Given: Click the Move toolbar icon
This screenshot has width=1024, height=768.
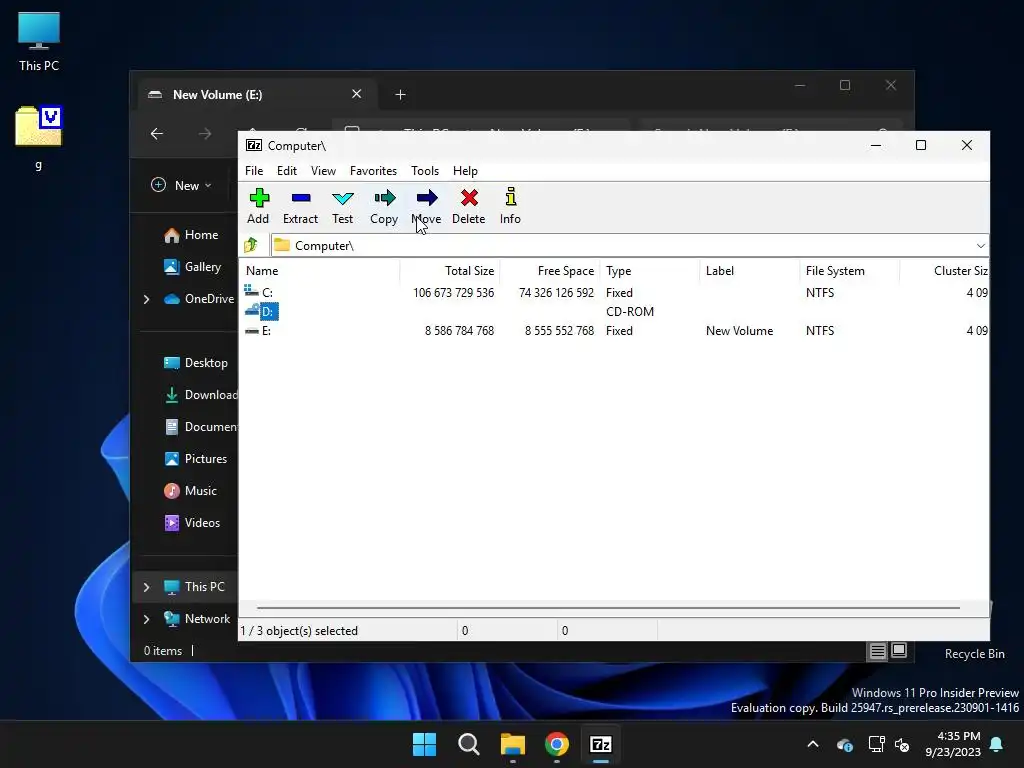Looking at the screenshot, I should click(426, 206).
